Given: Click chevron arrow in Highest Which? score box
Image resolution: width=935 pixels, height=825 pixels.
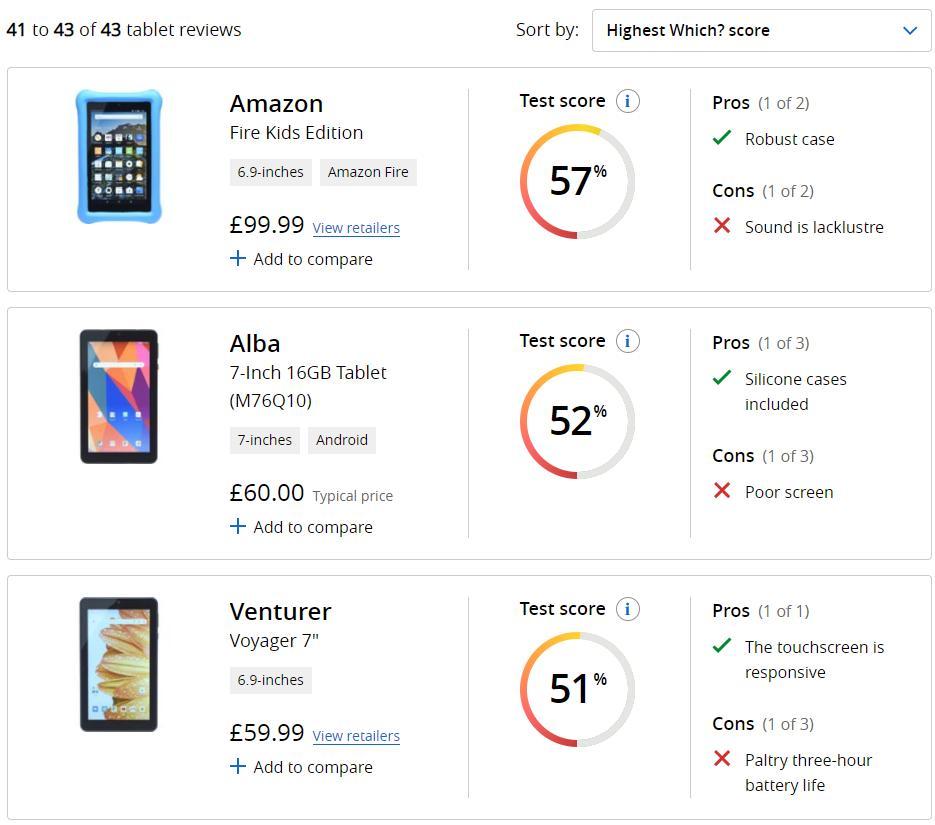Looking at the screenshot, I should [x=909, y=30].
